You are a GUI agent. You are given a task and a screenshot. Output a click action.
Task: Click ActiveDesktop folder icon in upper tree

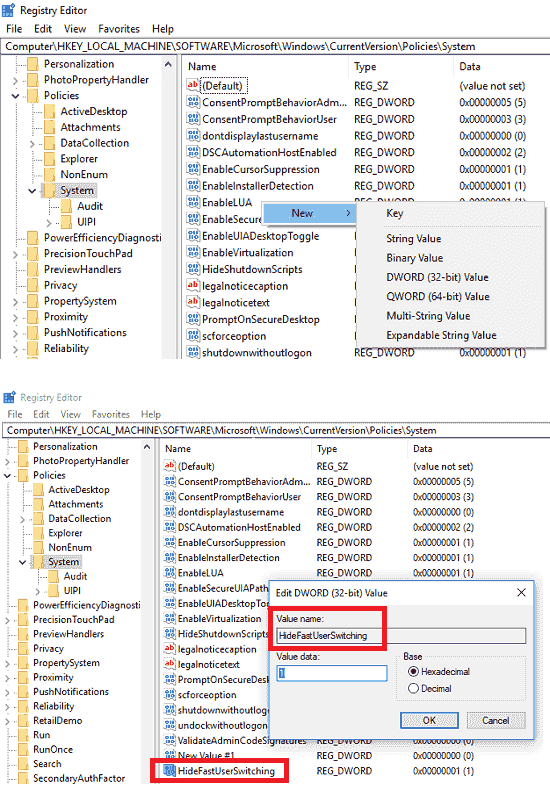coord(49,112)
